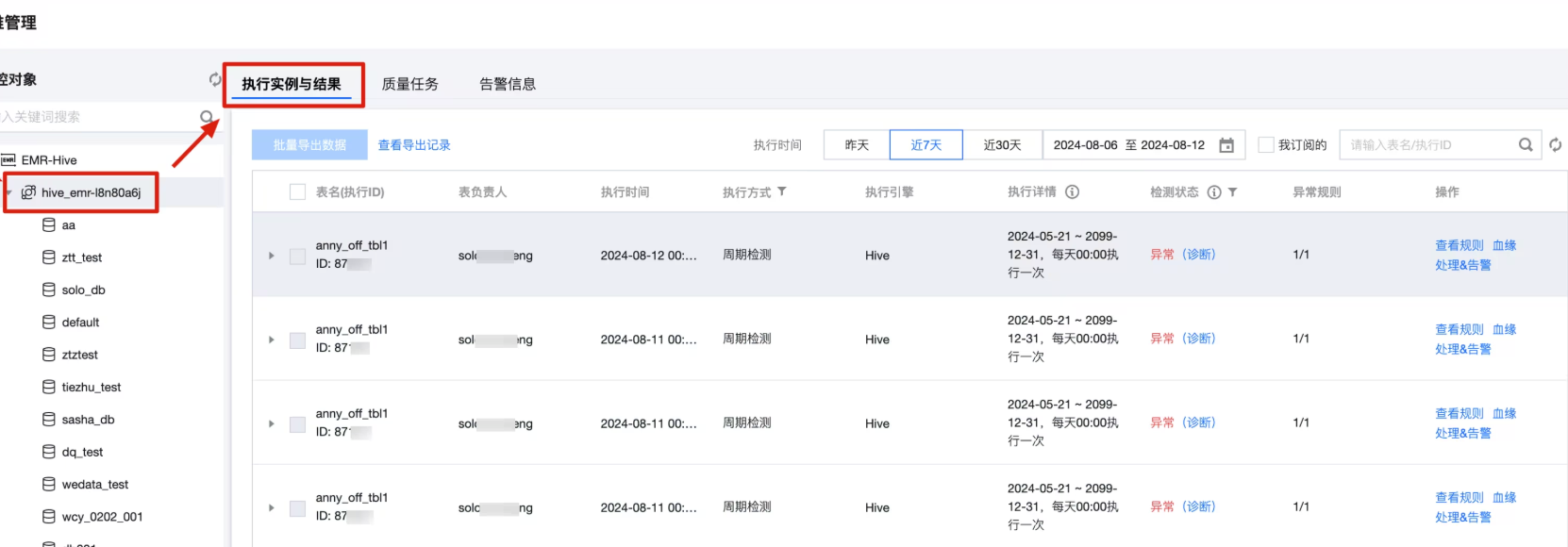Expand the last visible anny_off_tbl1 row

point(272,507)
